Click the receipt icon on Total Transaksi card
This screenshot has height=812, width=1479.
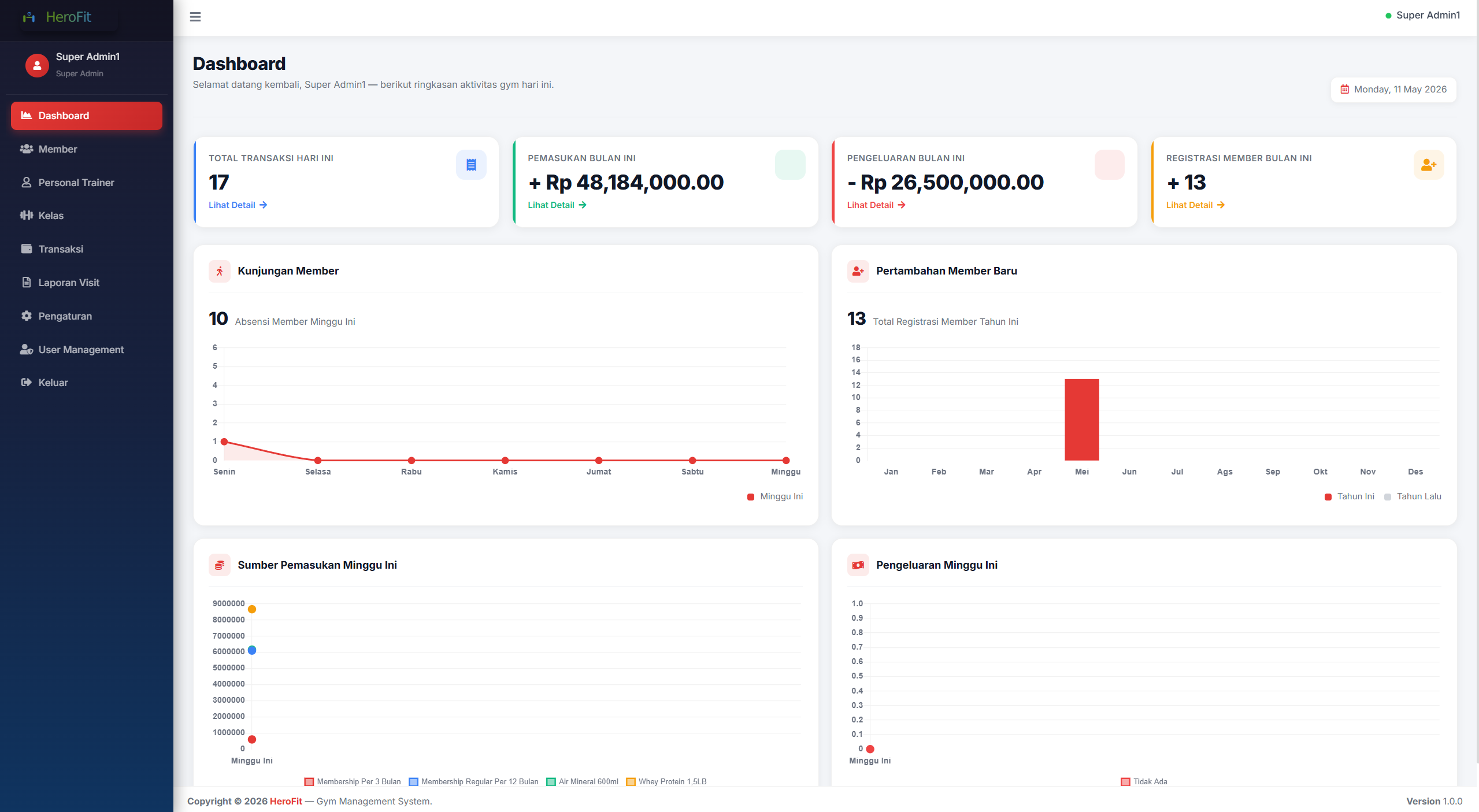click(471, 165)
